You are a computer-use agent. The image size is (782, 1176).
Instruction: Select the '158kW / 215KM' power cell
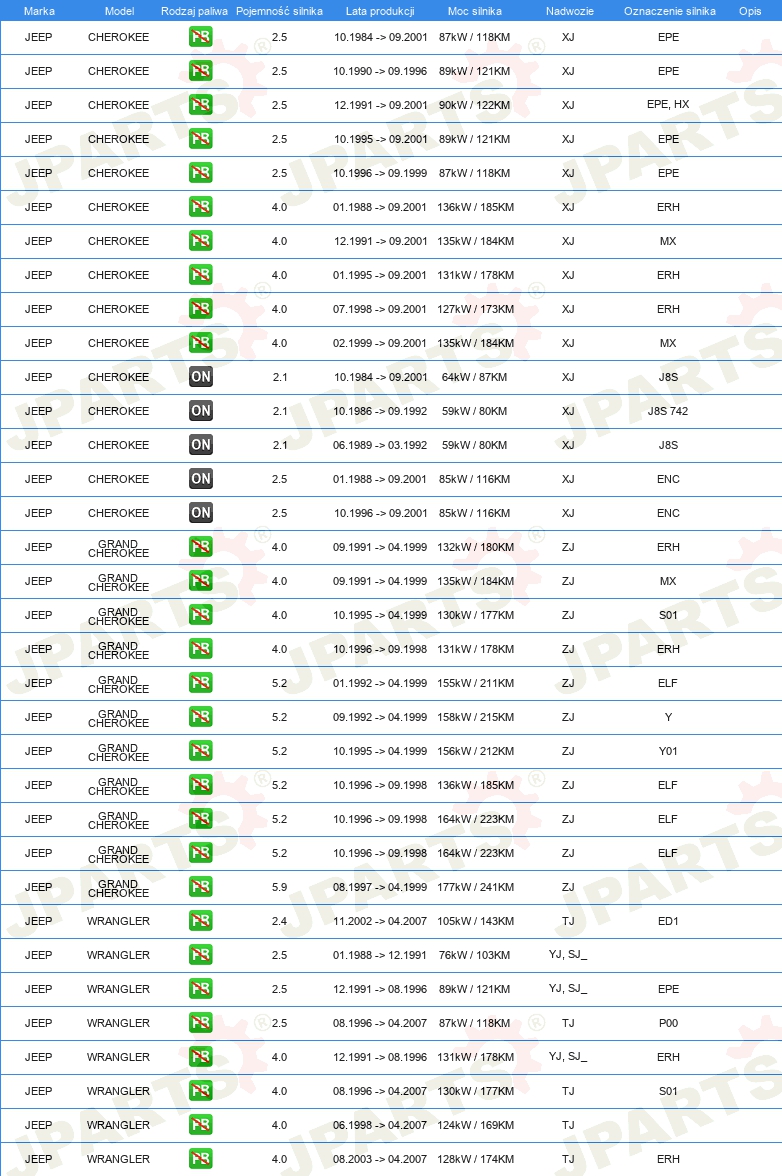(475, 717)
